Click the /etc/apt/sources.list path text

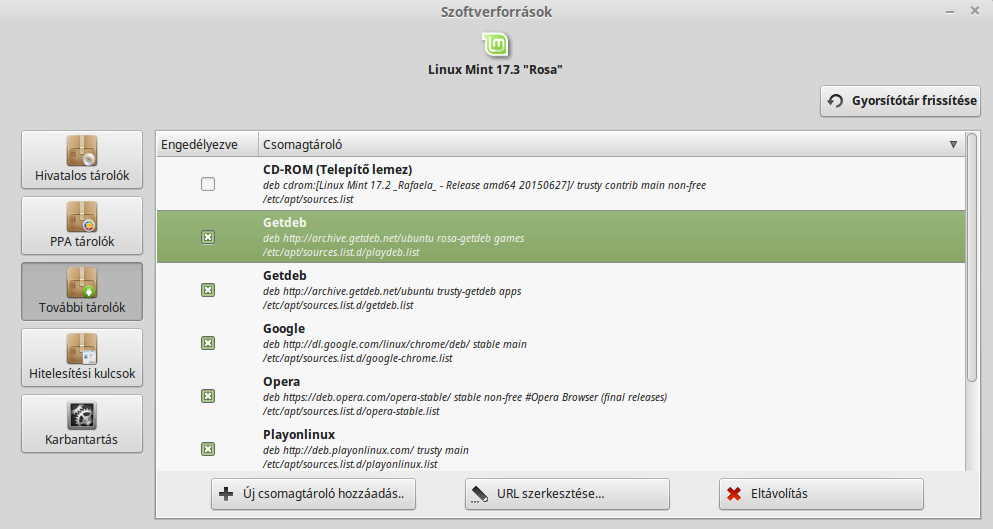(x=308, y=199)
